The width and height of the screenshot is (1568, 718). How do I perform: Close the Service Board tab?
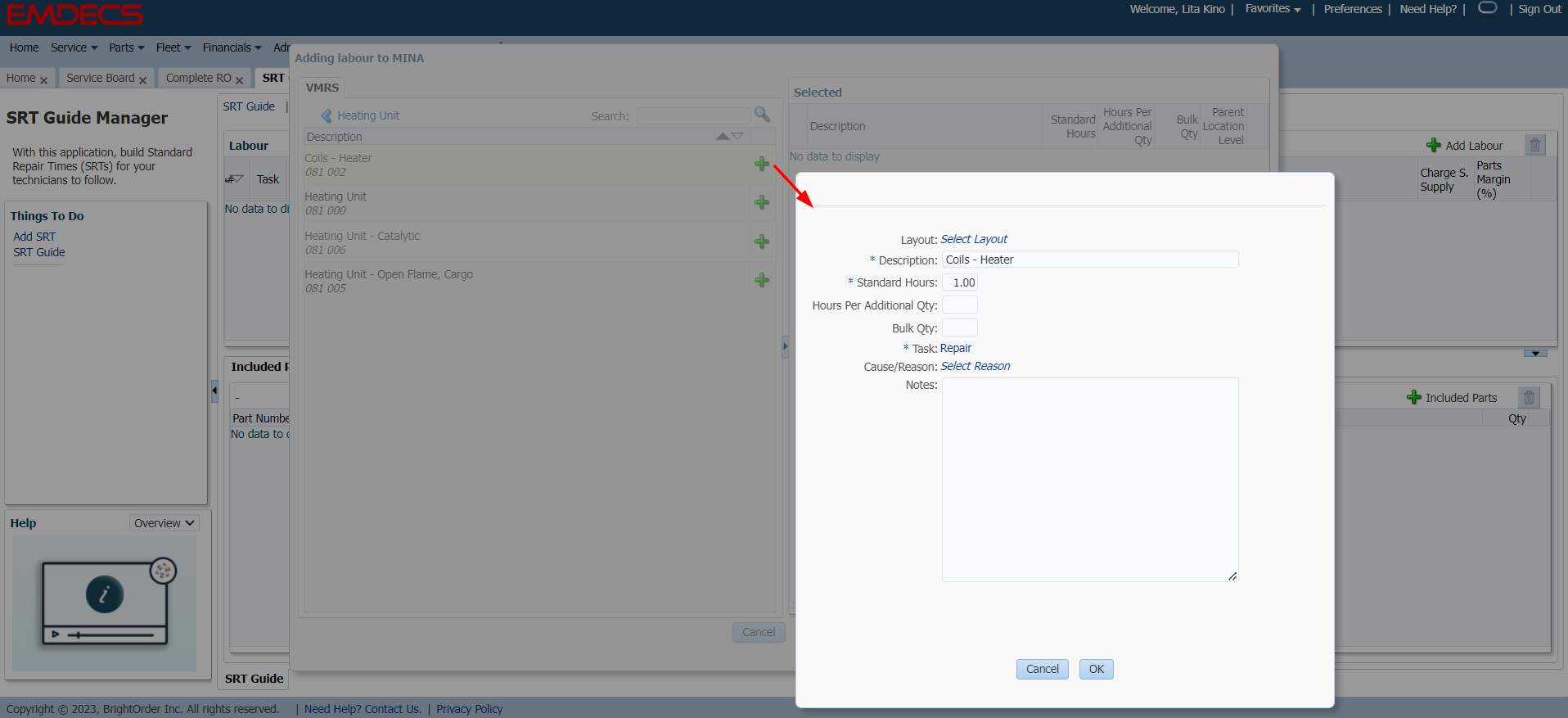click(142, 79)
